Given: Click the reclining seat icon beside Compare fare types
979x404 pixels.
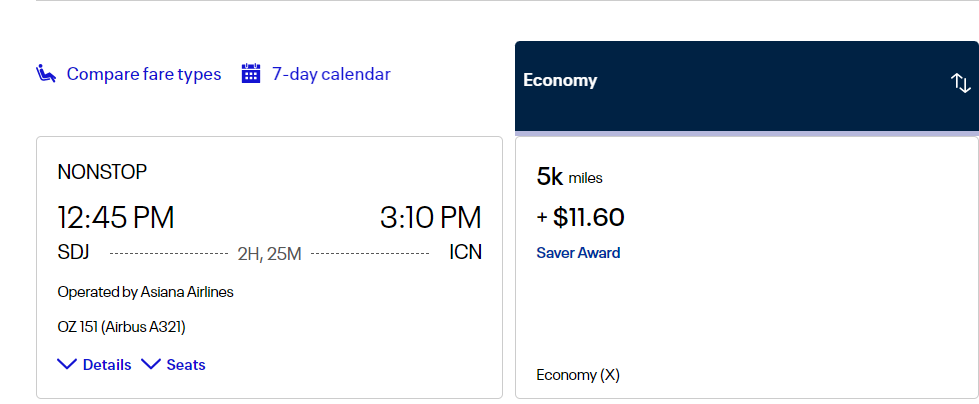Looking at the screenshot, I should tap(46, 74).
